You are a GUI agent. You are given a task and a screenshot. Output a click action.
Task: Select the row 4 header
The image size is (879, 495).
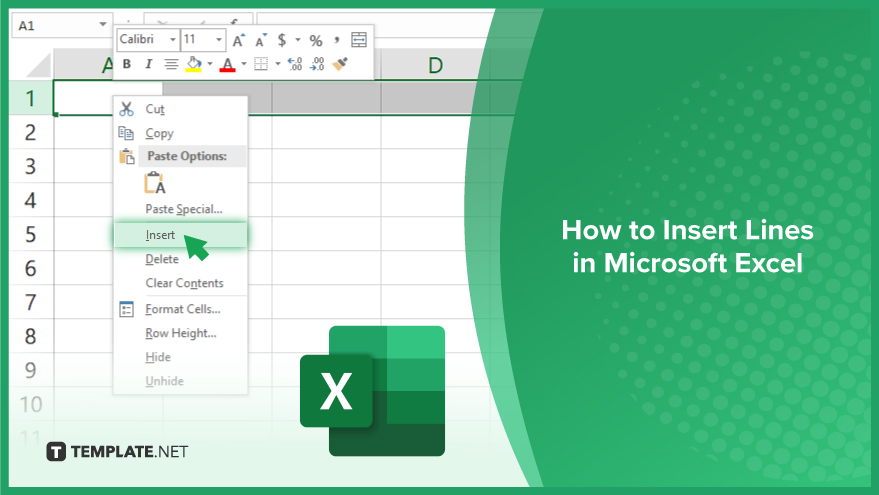(x=31, y=200)
